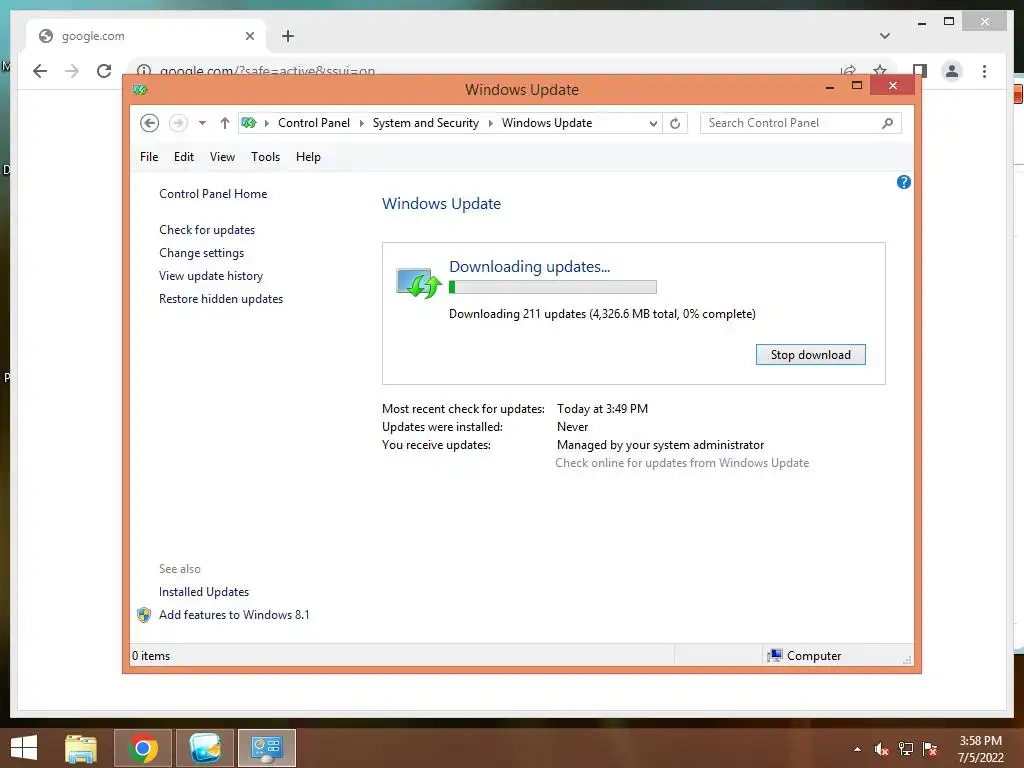Select System and Security breadcrumb
This screenshot has width=1024, height=768.
(426, 123)
